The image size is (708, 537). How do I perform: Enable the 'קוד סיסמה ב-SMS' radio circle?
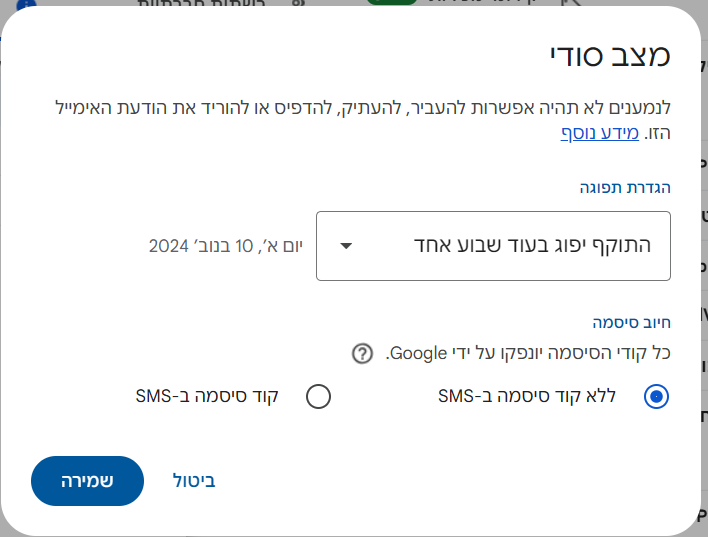pyautogui.click(x=318, y=397)
